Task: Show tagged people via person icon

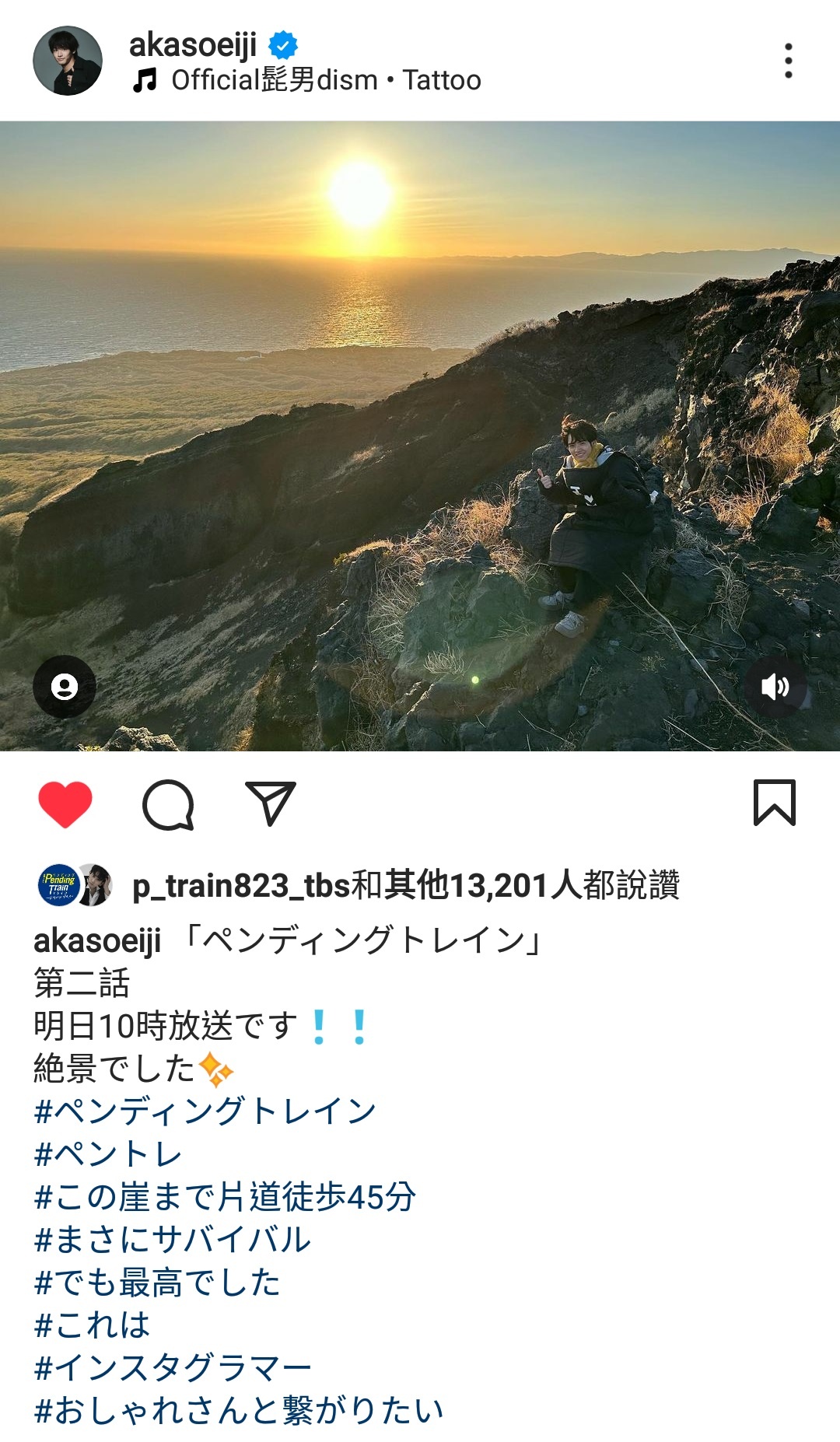Action: pos(65,687)
